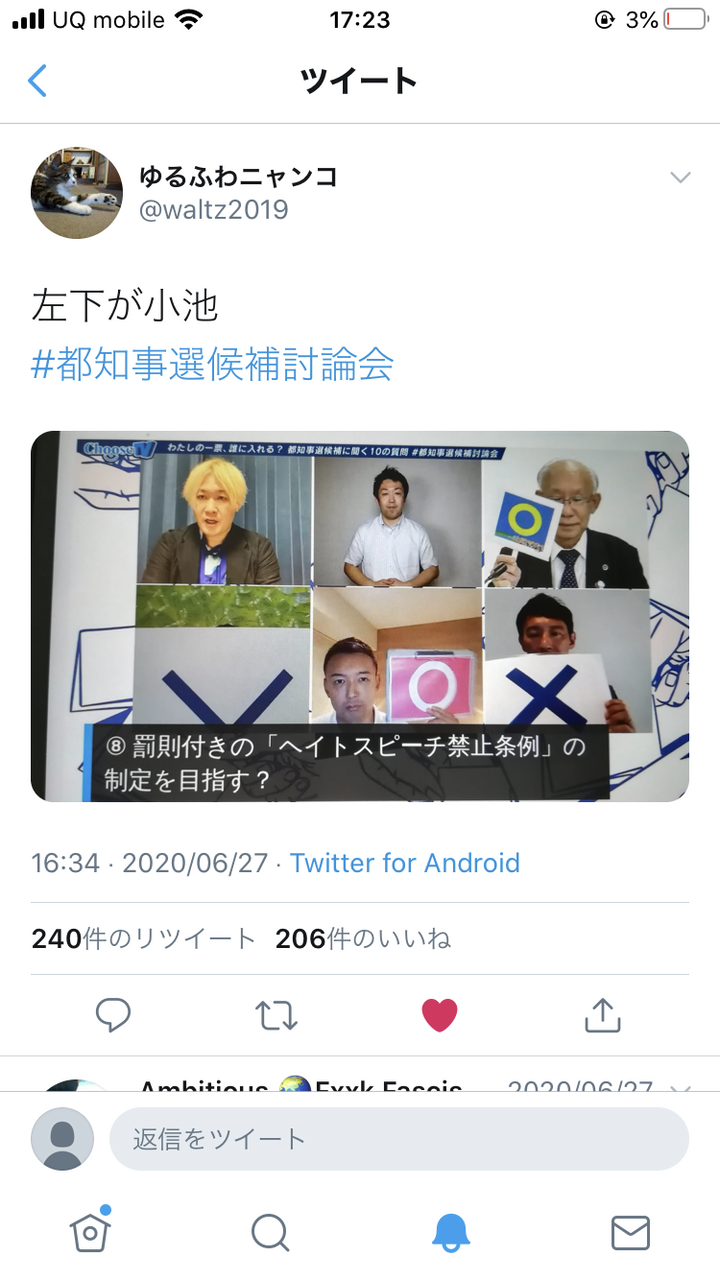Open the Messages envelope tab
This screenshot has width=720, height=1280.
(x=630, y=1233)
